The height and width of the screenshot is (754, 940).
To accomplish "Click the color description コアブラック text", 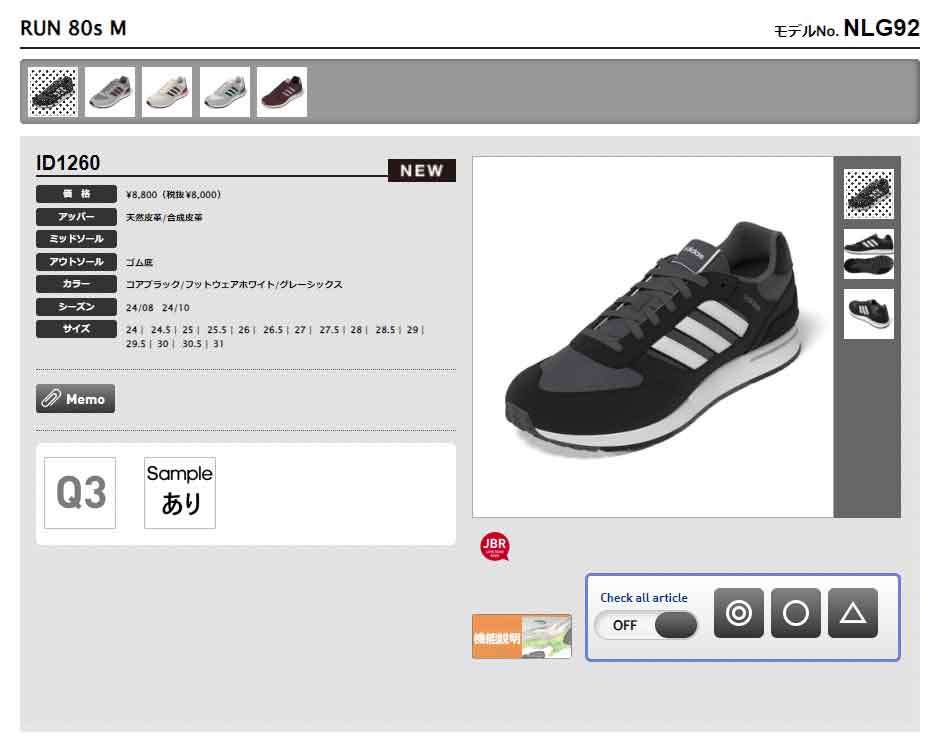I will pos(234,284).
